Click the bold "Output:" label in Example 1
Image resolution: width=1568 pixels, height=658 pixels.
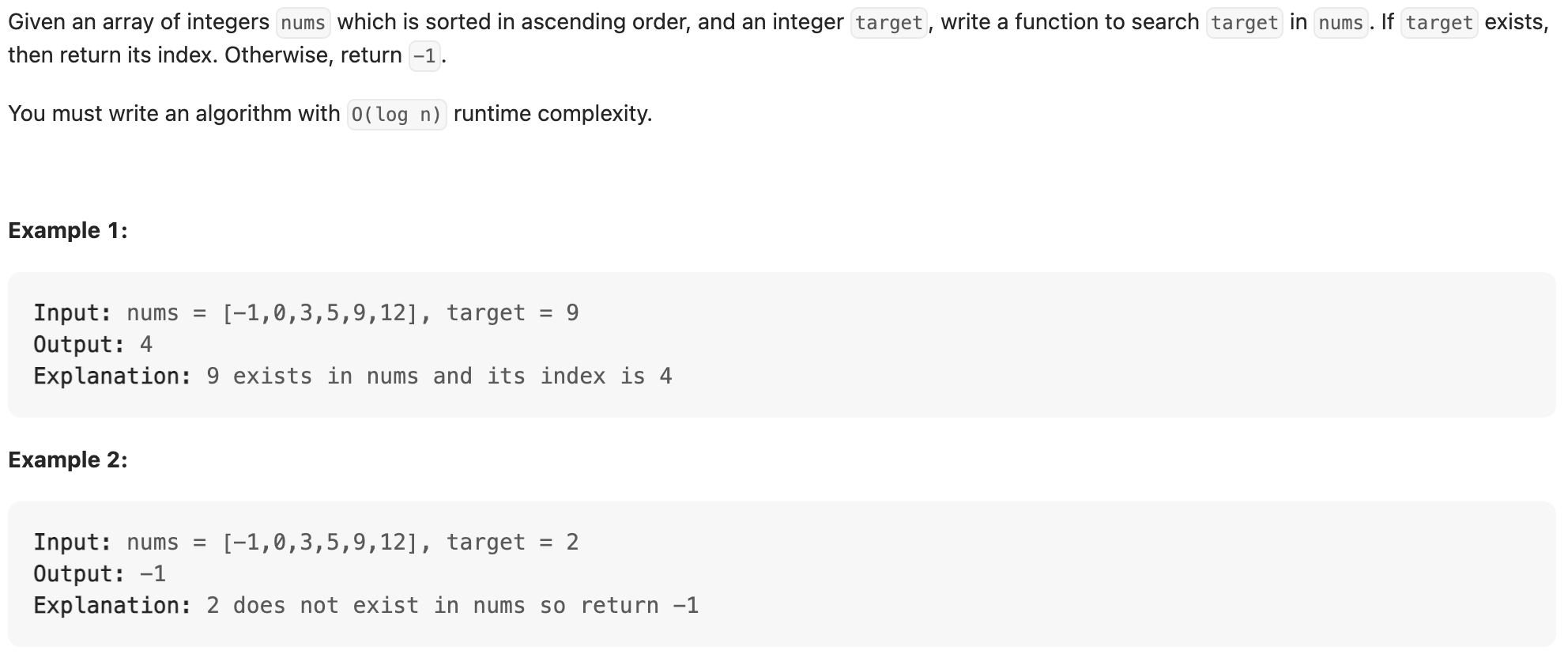(x=79, y=345)
